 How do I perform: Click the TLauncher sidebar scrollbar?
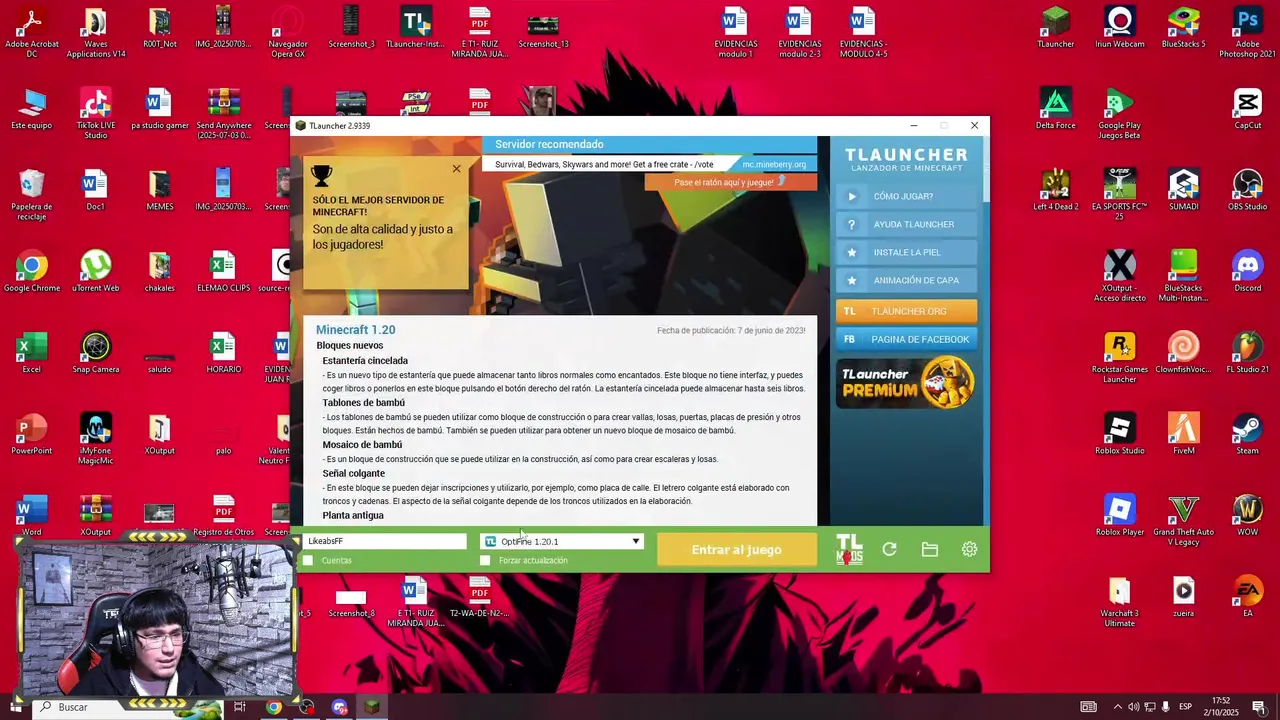point(985,170)
